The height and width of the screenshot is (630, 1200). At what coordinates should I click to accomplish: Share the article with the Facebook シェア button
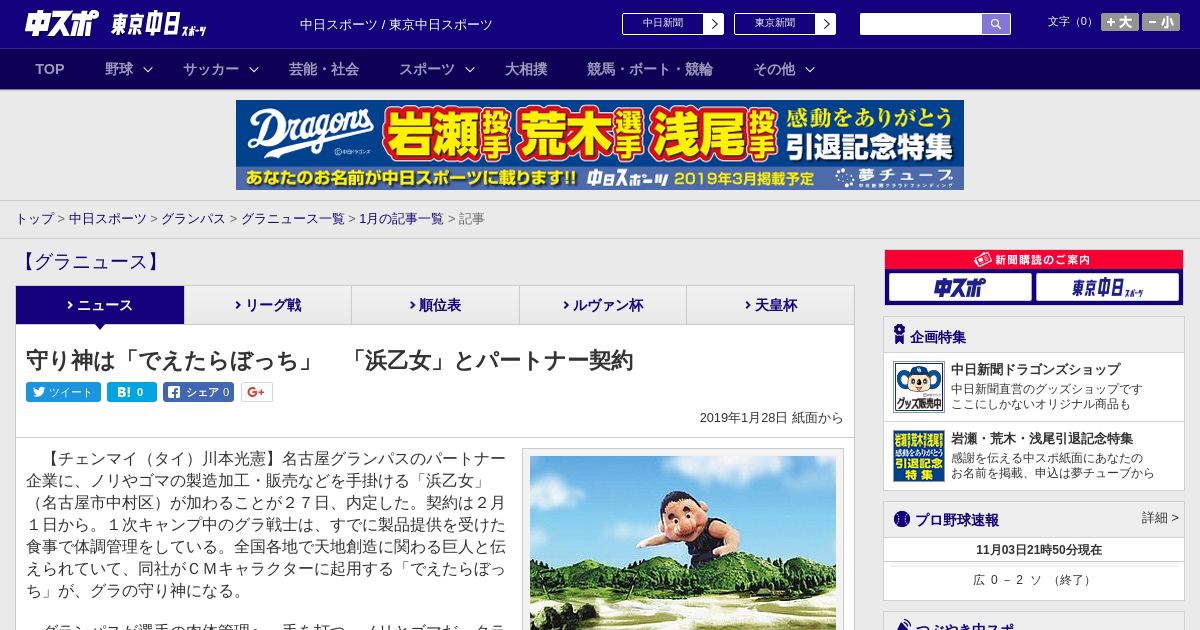point(199,392)
